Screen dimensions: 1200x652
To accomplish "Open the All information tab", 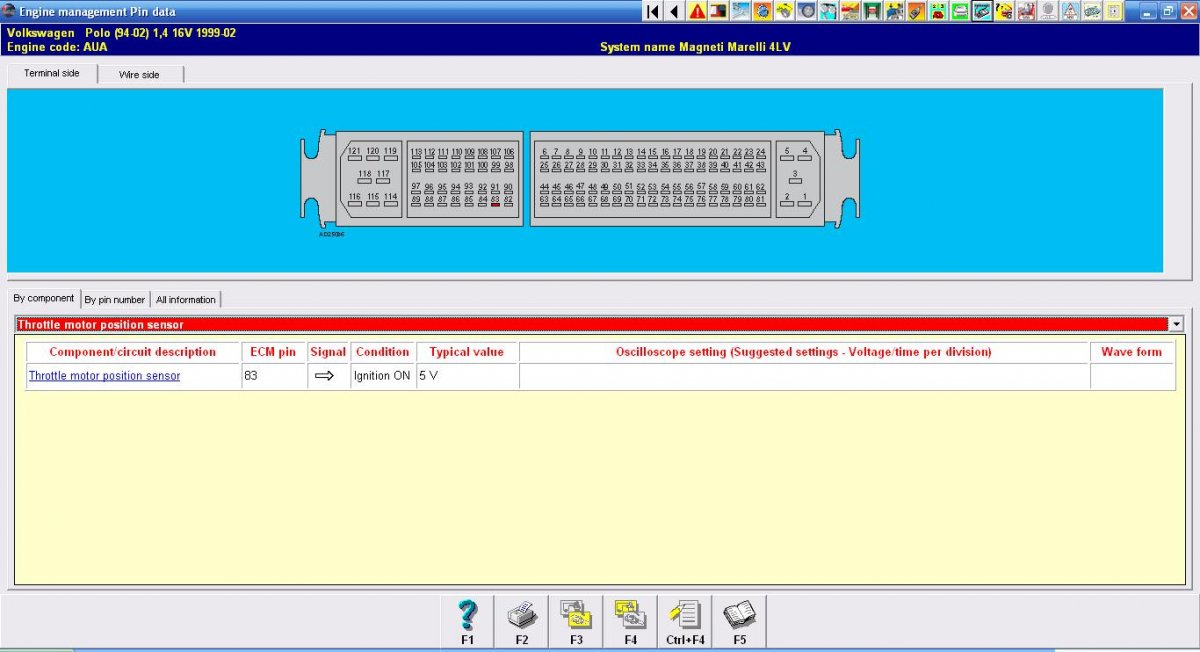I will pos(185,299).
